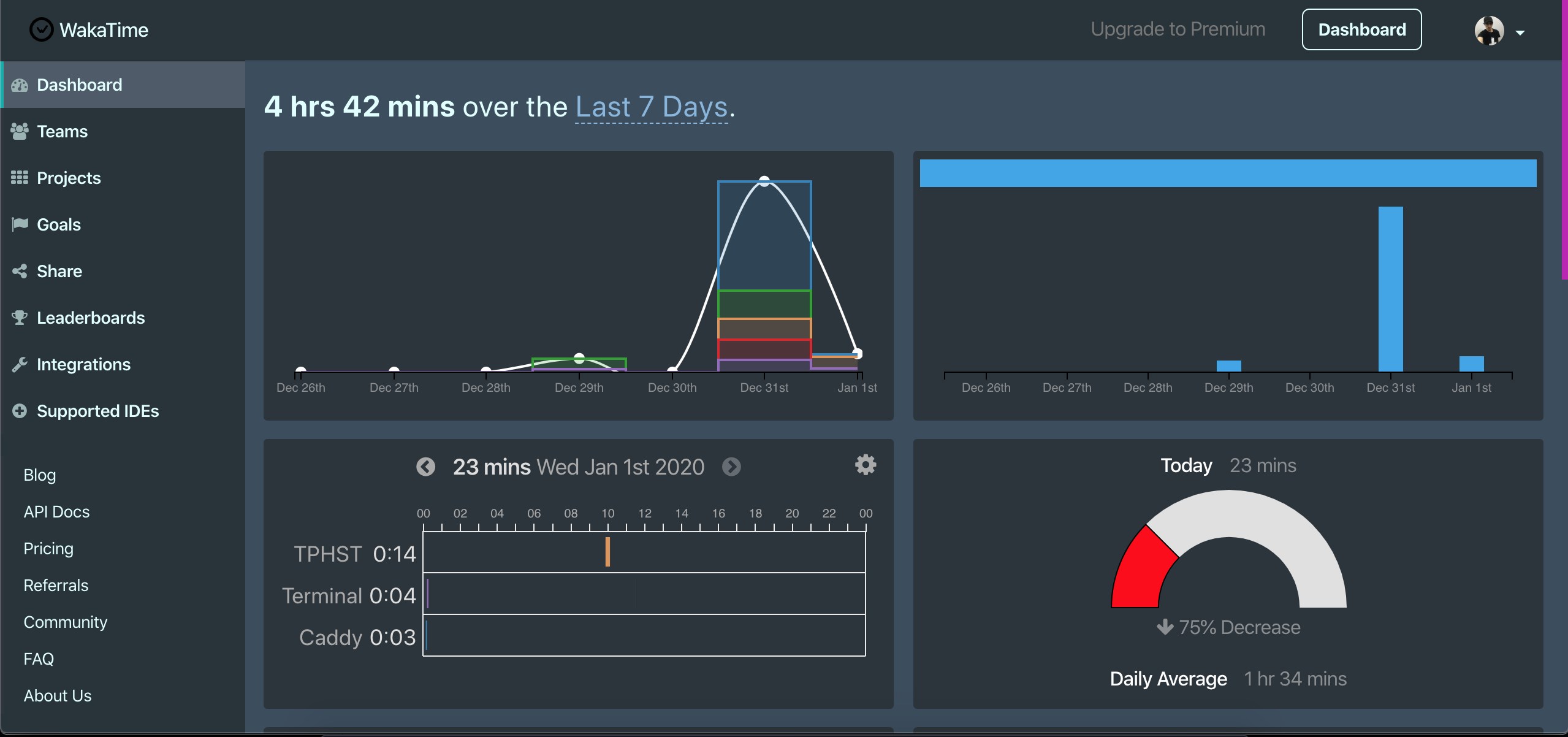Open Share in the sidebar
1568x737 pixels.
pyautogui.click(x=123, y=271)
